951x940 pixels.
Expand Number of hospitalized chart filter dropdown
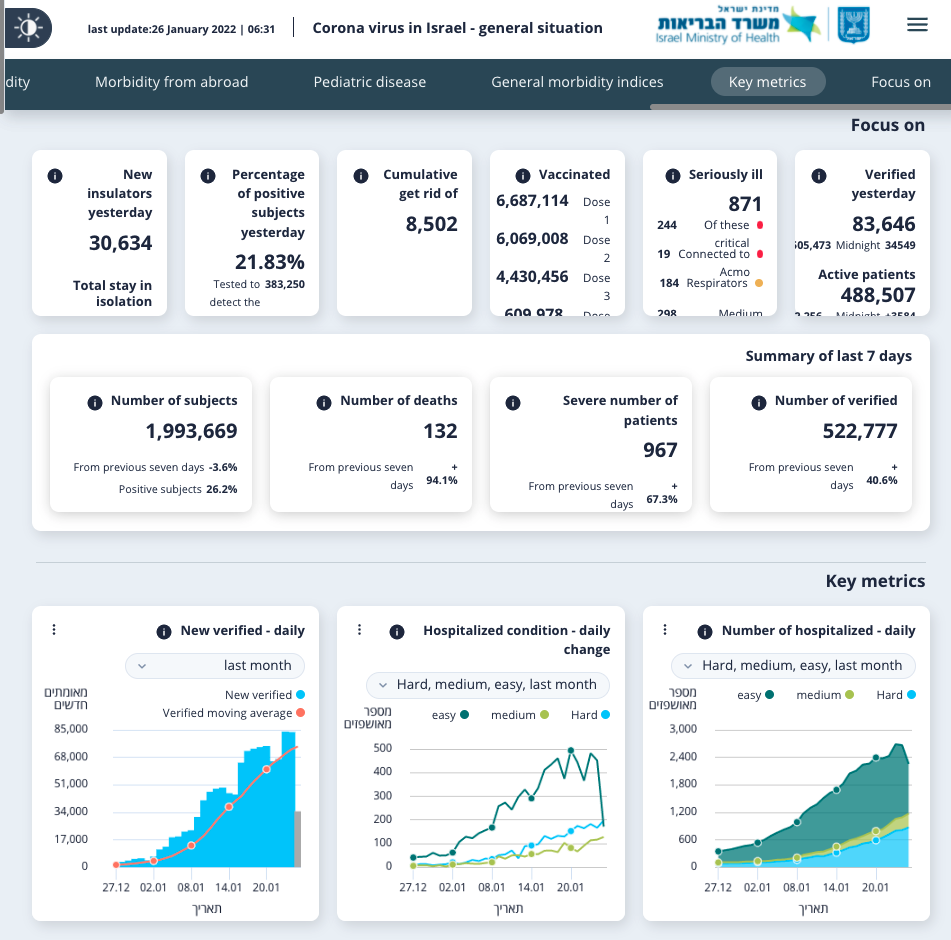(793, 666)
